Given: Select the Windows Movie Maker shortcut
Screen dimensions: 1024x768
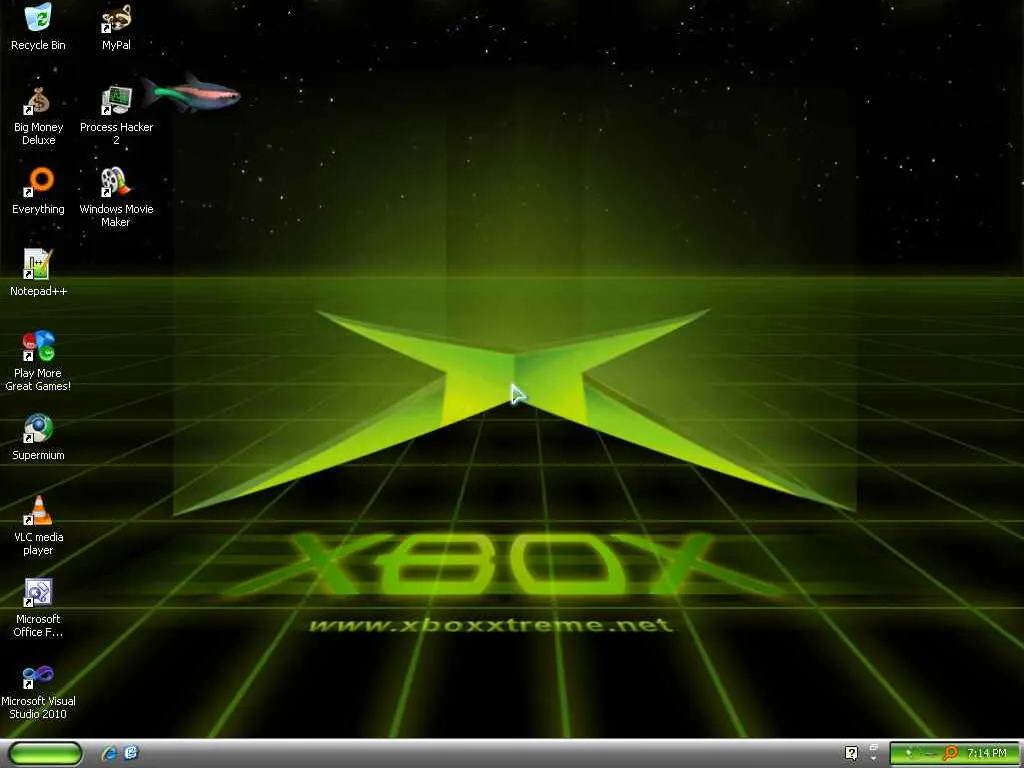Looking at the screenshot, I should 116,197.
